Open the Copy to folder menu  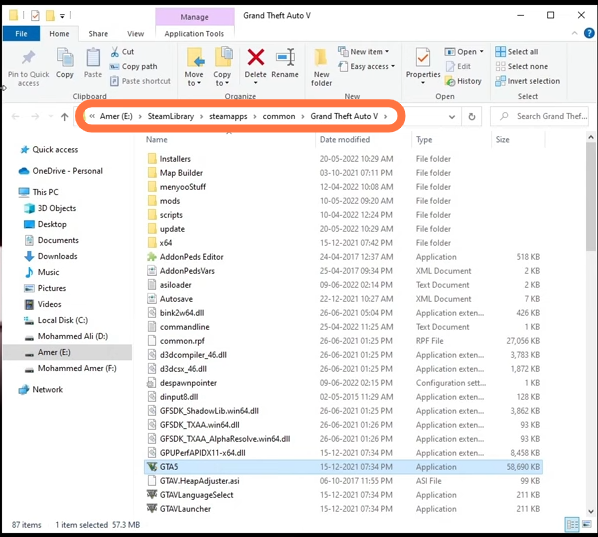click(x=222, y=67)
